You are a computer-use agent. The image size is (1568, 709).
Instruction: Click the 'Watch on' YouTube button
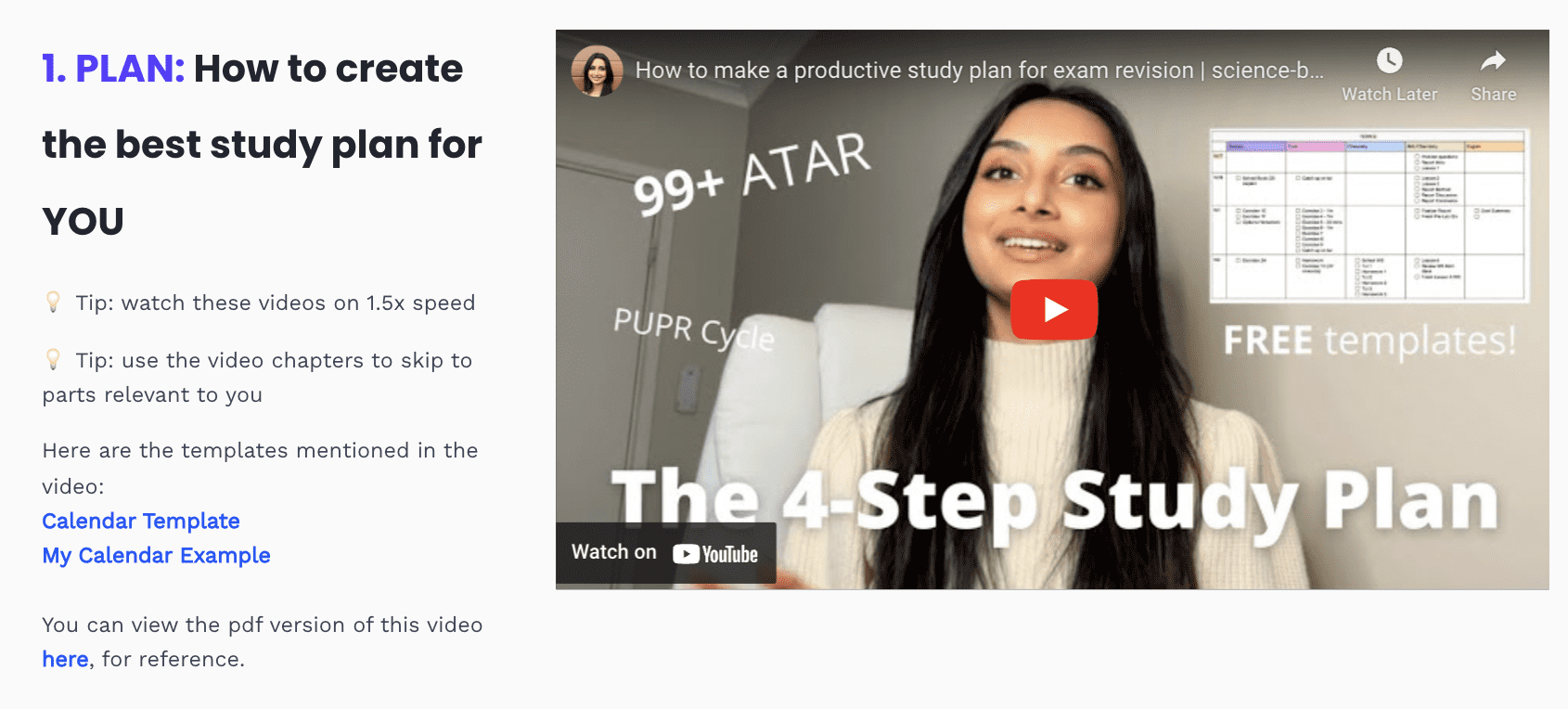click(x=666, y=553)
